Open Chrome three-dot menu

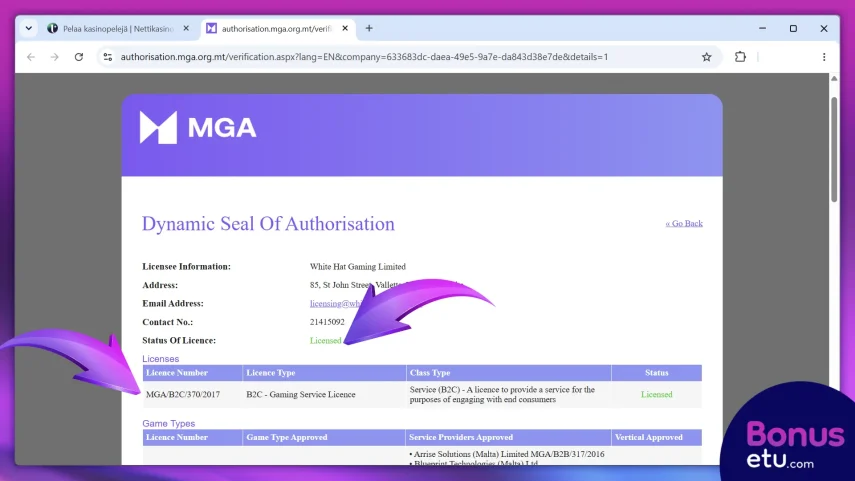(824, 57)
